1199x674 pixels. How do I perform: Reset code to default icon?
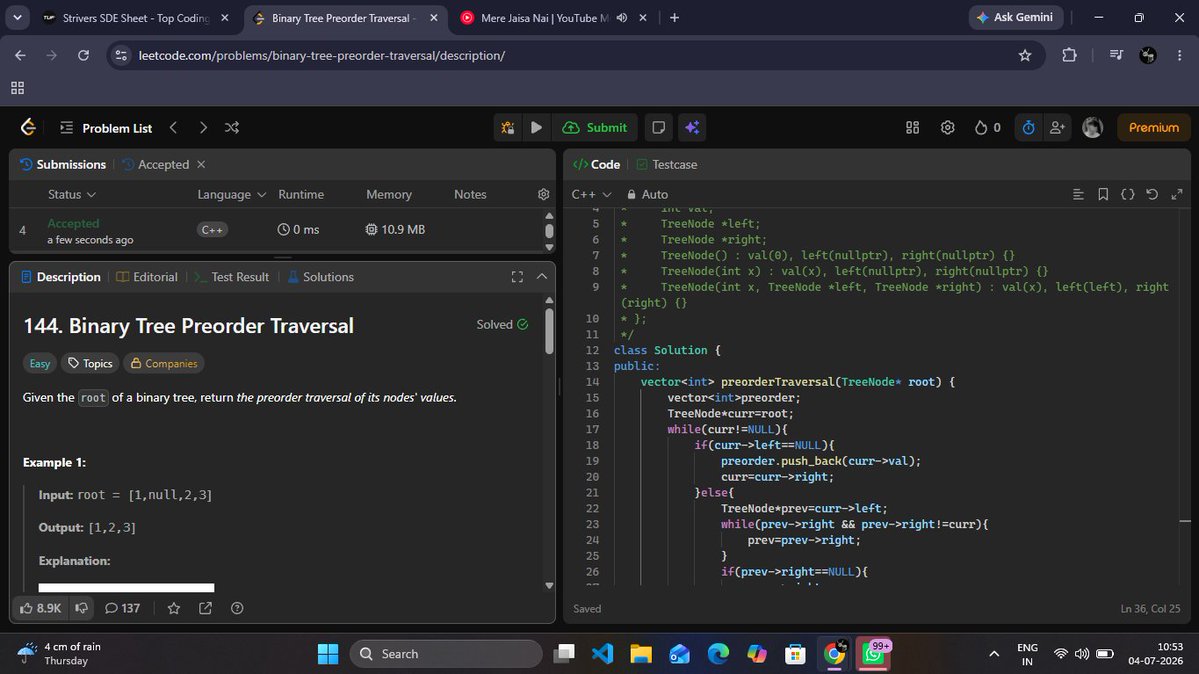pos(1152,194)
